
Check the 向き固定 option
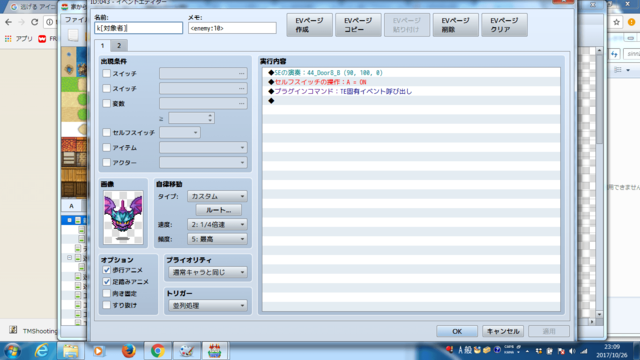[x=107, y=293]
